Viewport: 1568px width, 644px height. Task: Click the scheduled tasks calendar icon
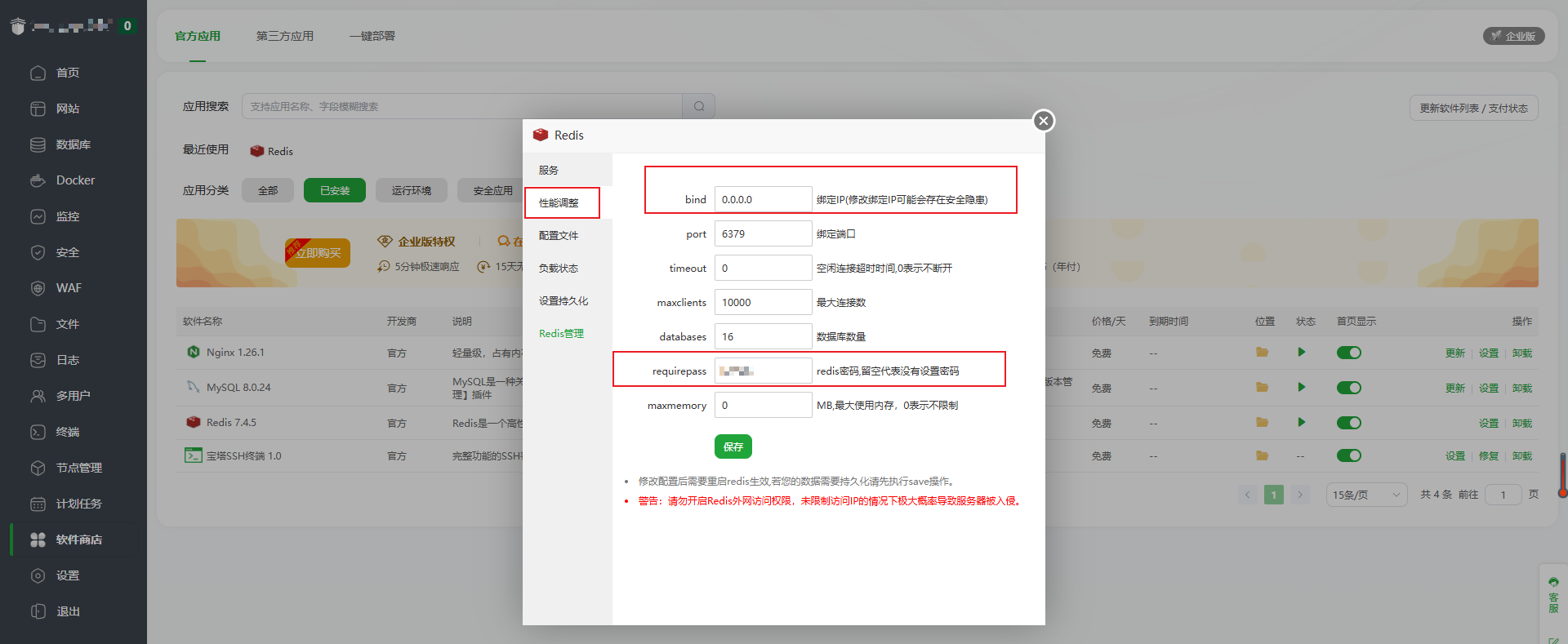pos(38,504)
